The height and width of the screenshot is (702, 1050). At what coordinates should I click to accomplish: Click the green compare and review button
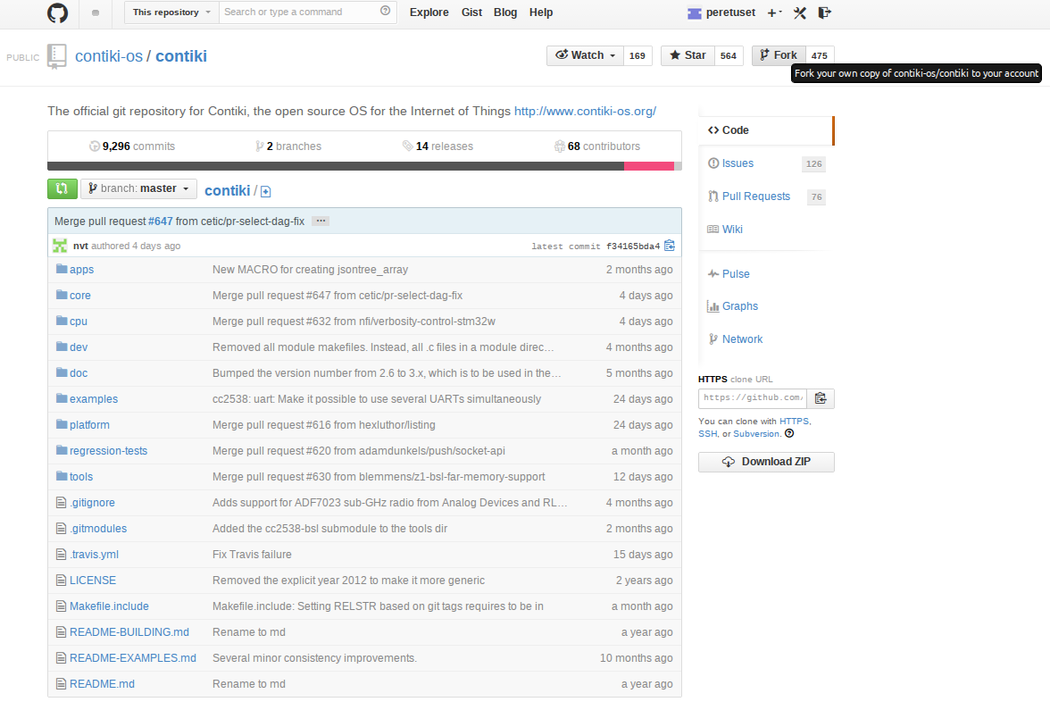pyautogui.click(x=62, y=189)
